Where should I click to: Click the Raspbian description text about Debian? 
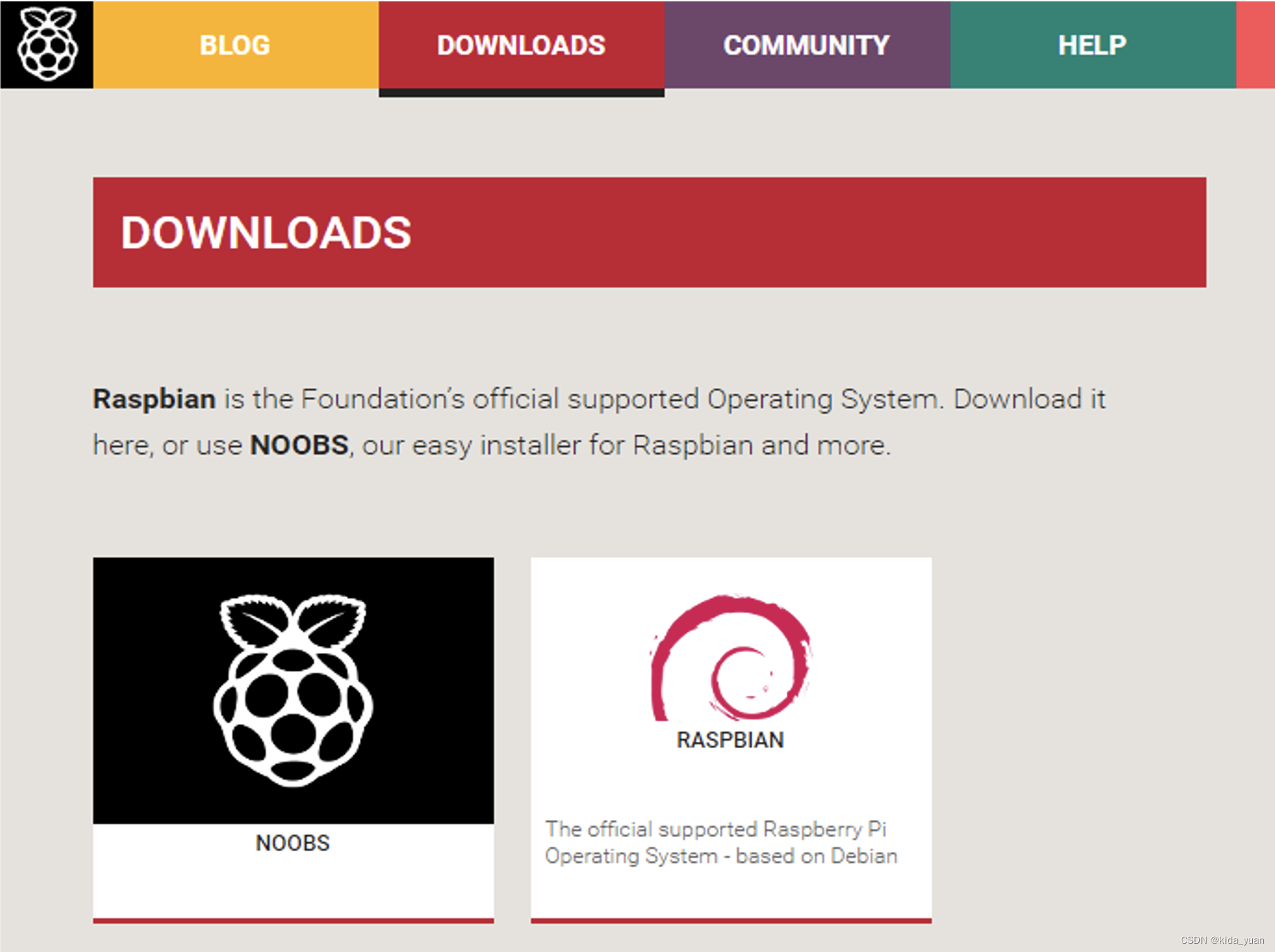(x=721, y=842)
